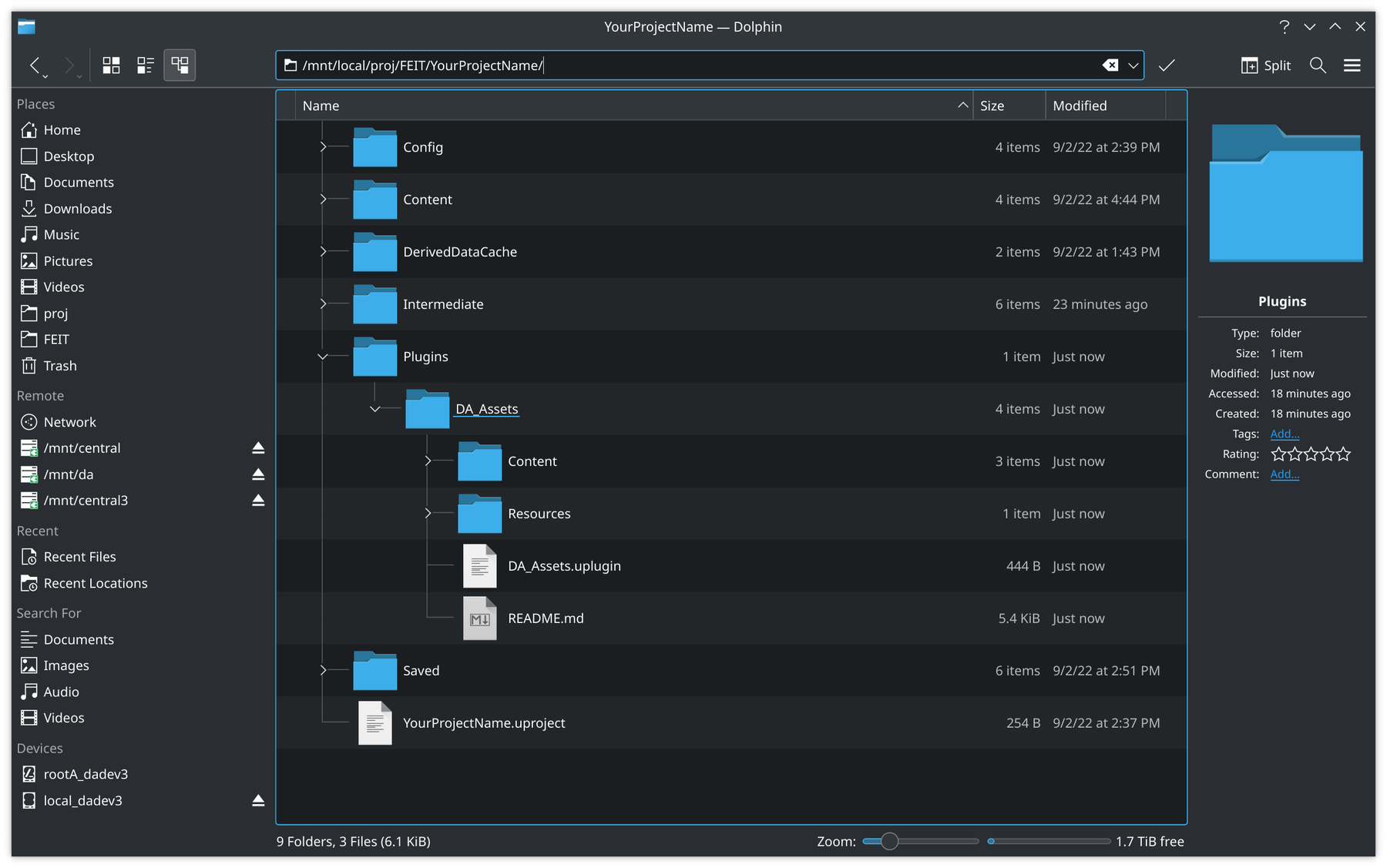This screenshot has width=1387, height=868.
Task: Clear the location bar text
Action: pos(1110,65)
